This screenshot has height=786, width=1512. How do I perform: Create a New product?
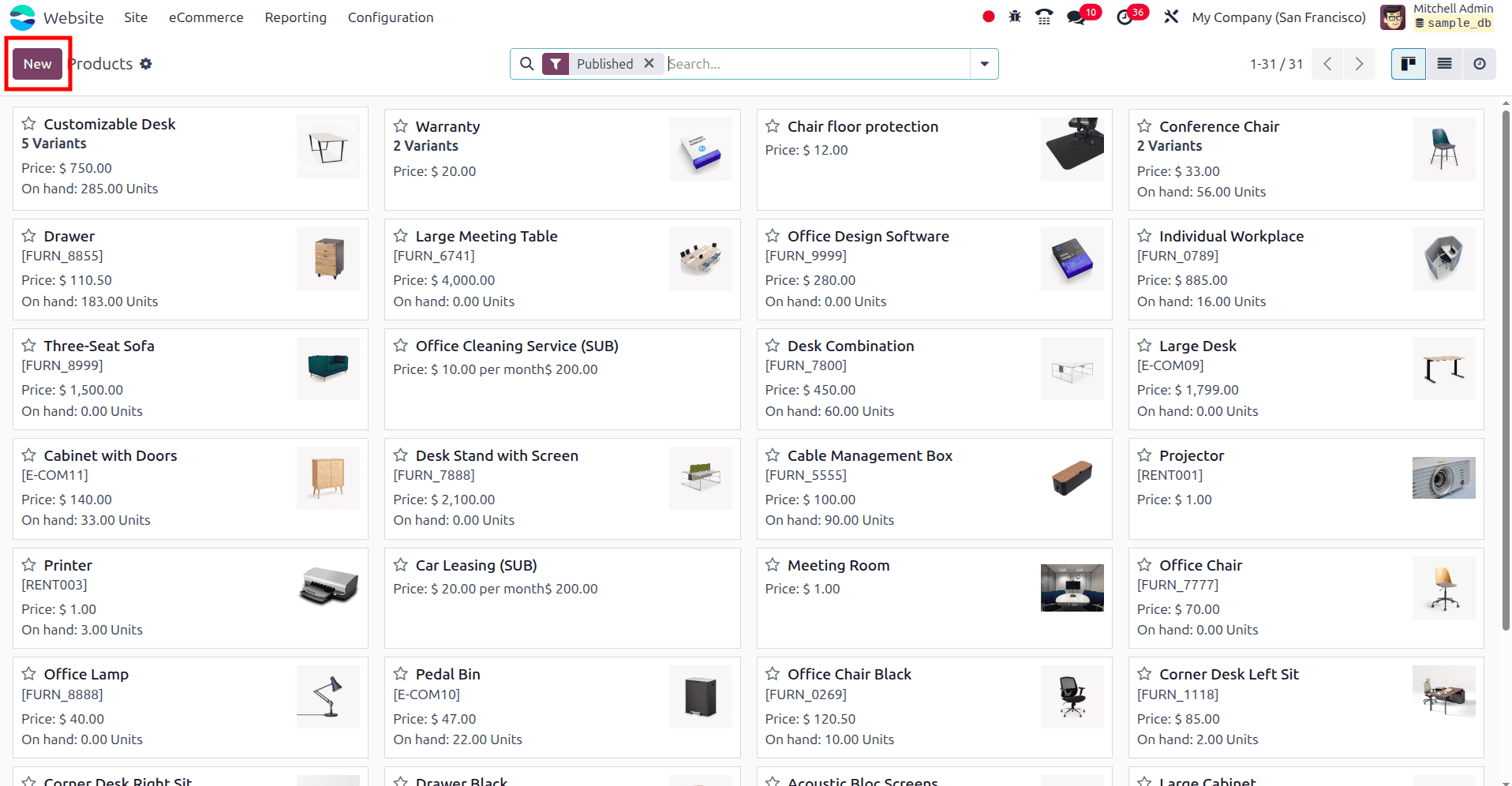point(37,64)
